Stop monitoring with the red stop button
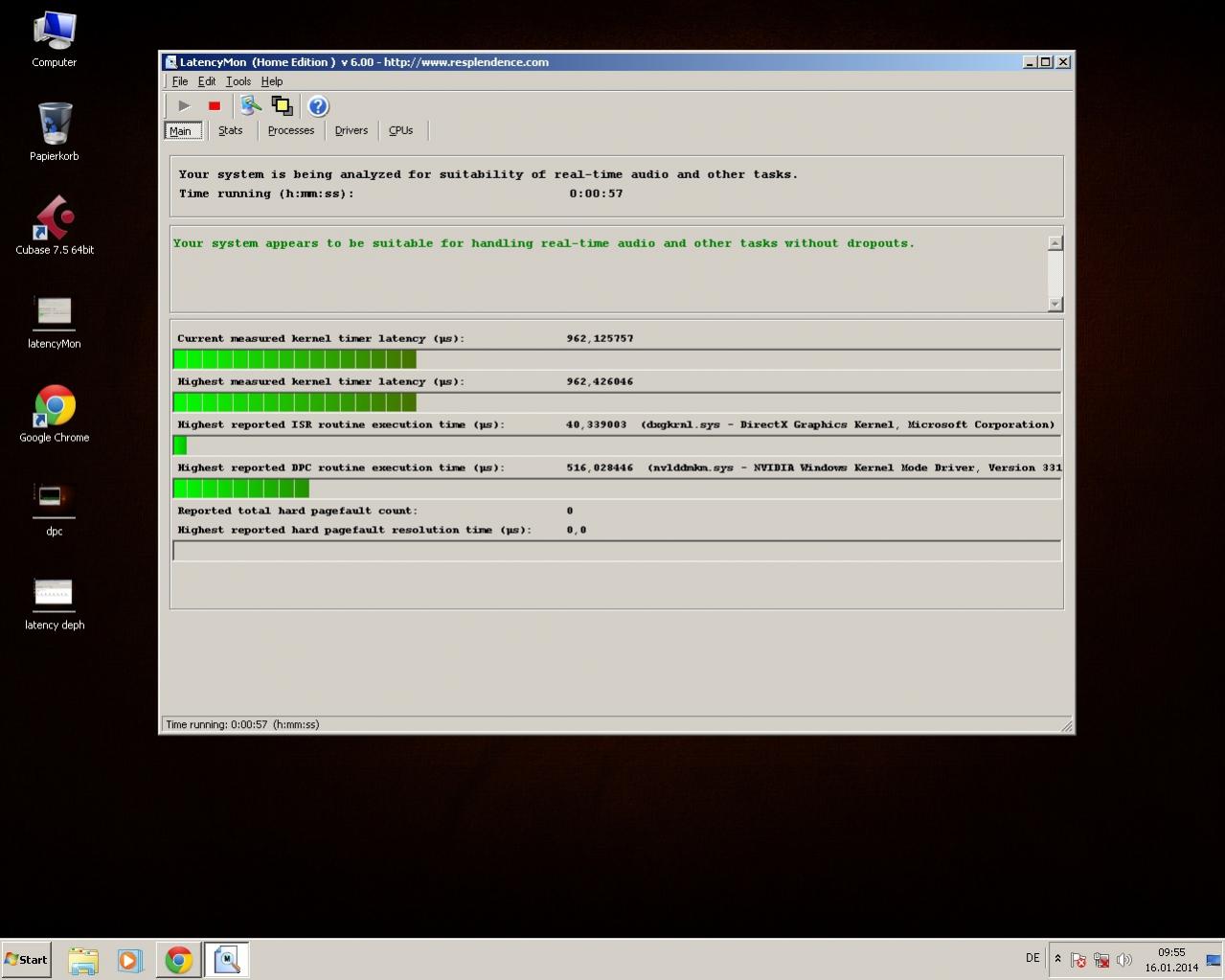The height and width of the screenshot is (980, 1225). click(215, 106)
